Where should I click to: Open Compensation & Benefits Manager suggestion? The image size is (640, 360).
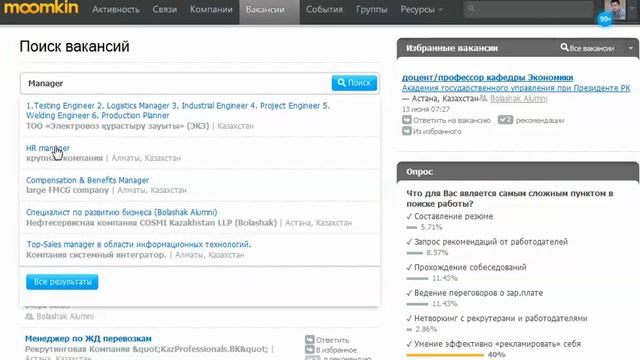(87, 180)
